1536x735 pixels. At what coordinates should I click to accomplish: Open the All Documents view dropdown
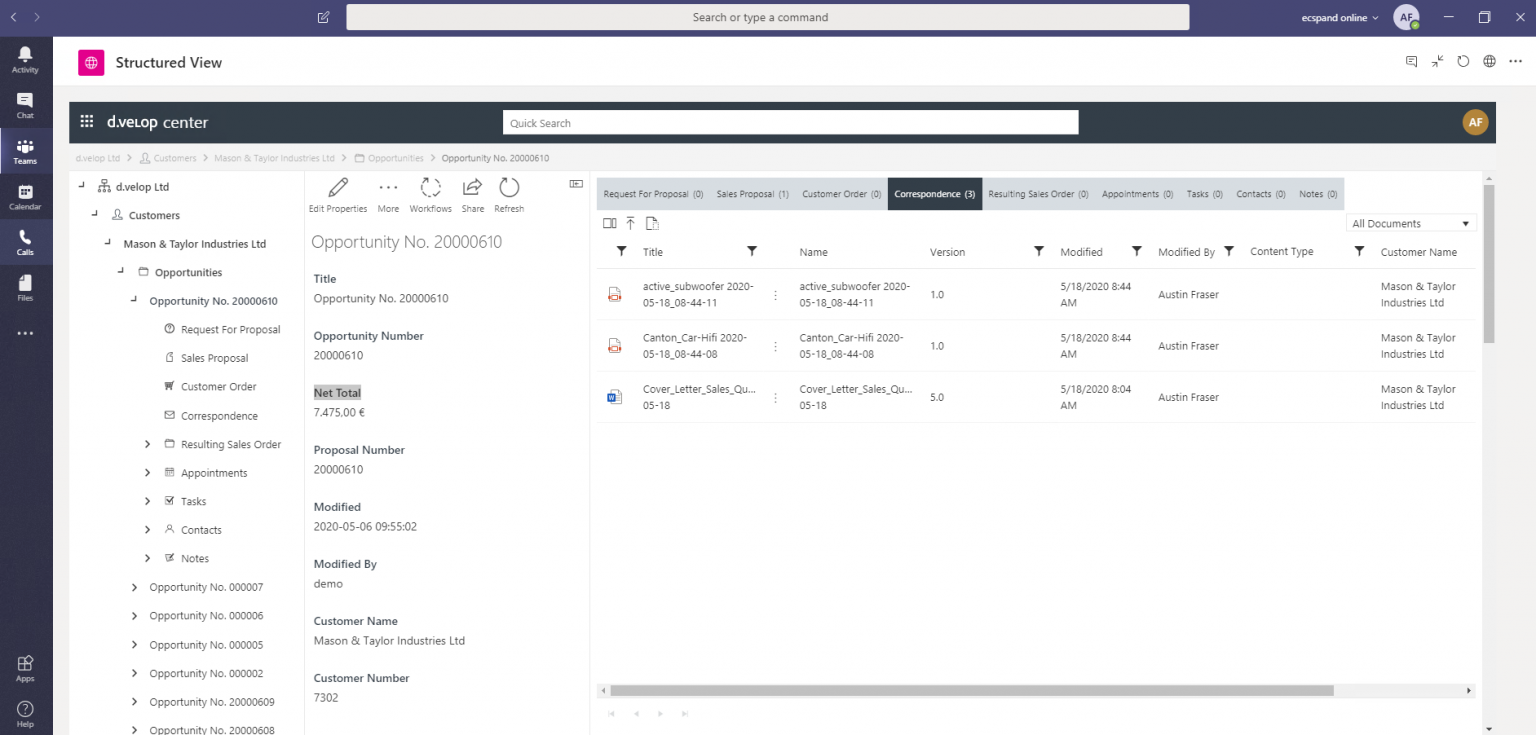coord(1411,223)
